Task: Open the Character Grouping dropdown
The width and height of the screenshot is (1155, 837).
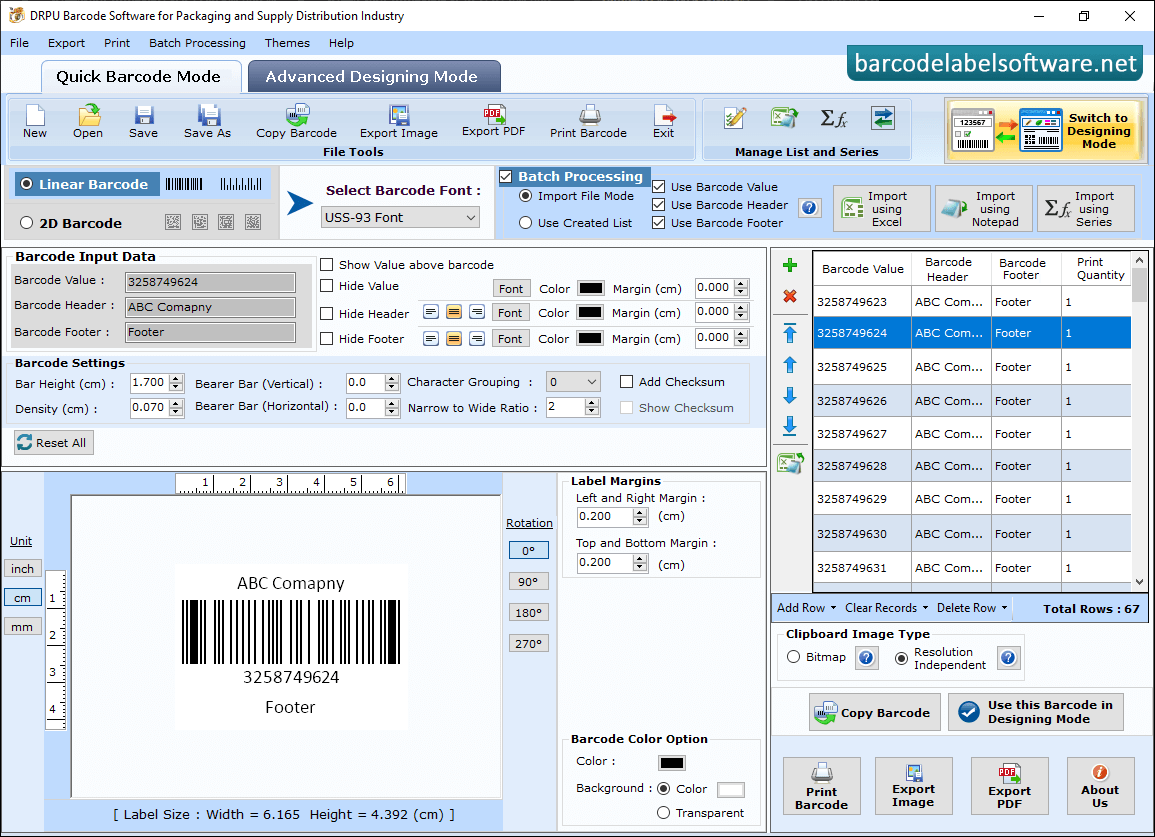Action: 573,382
